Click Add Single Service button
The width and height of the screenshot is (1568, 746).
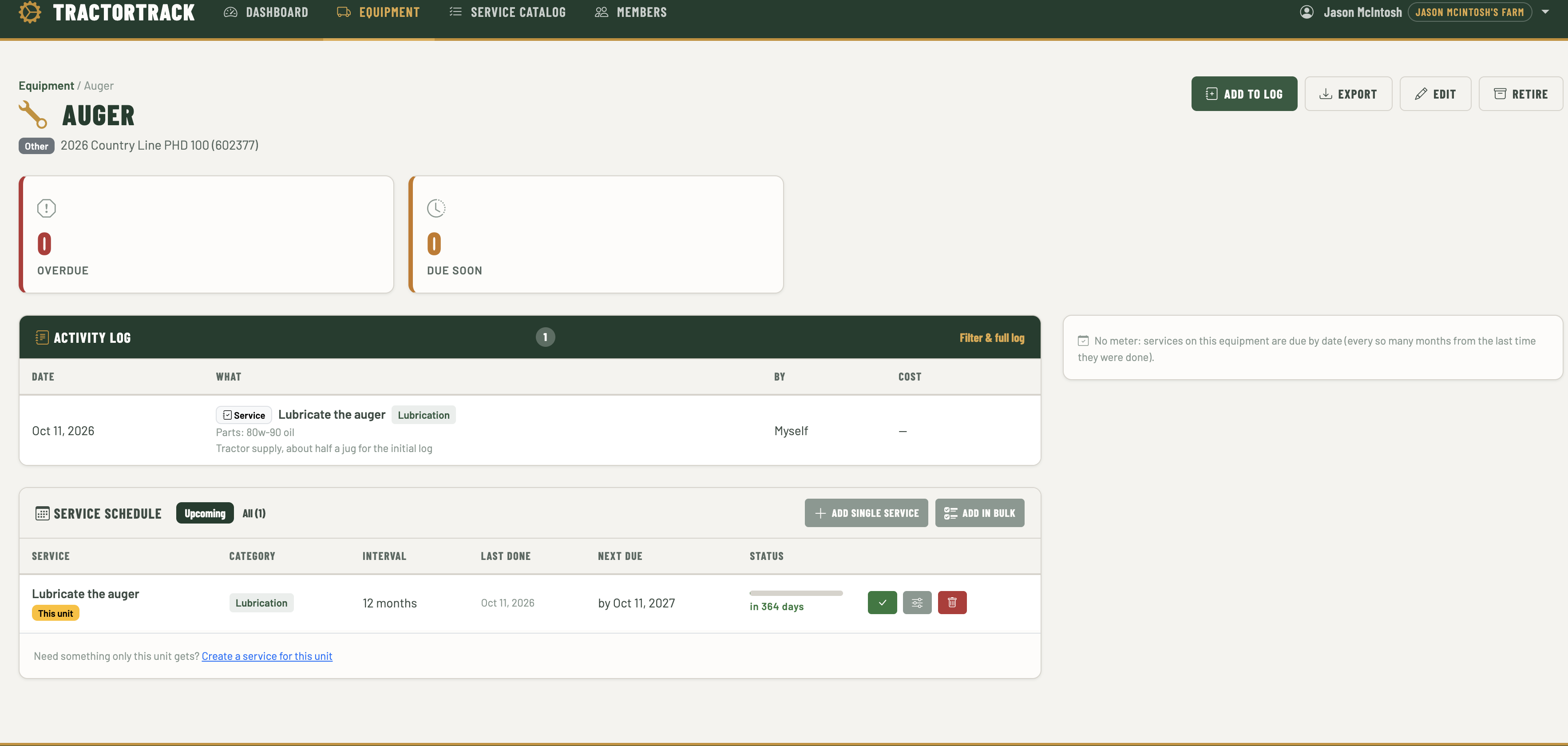[866, 513]
